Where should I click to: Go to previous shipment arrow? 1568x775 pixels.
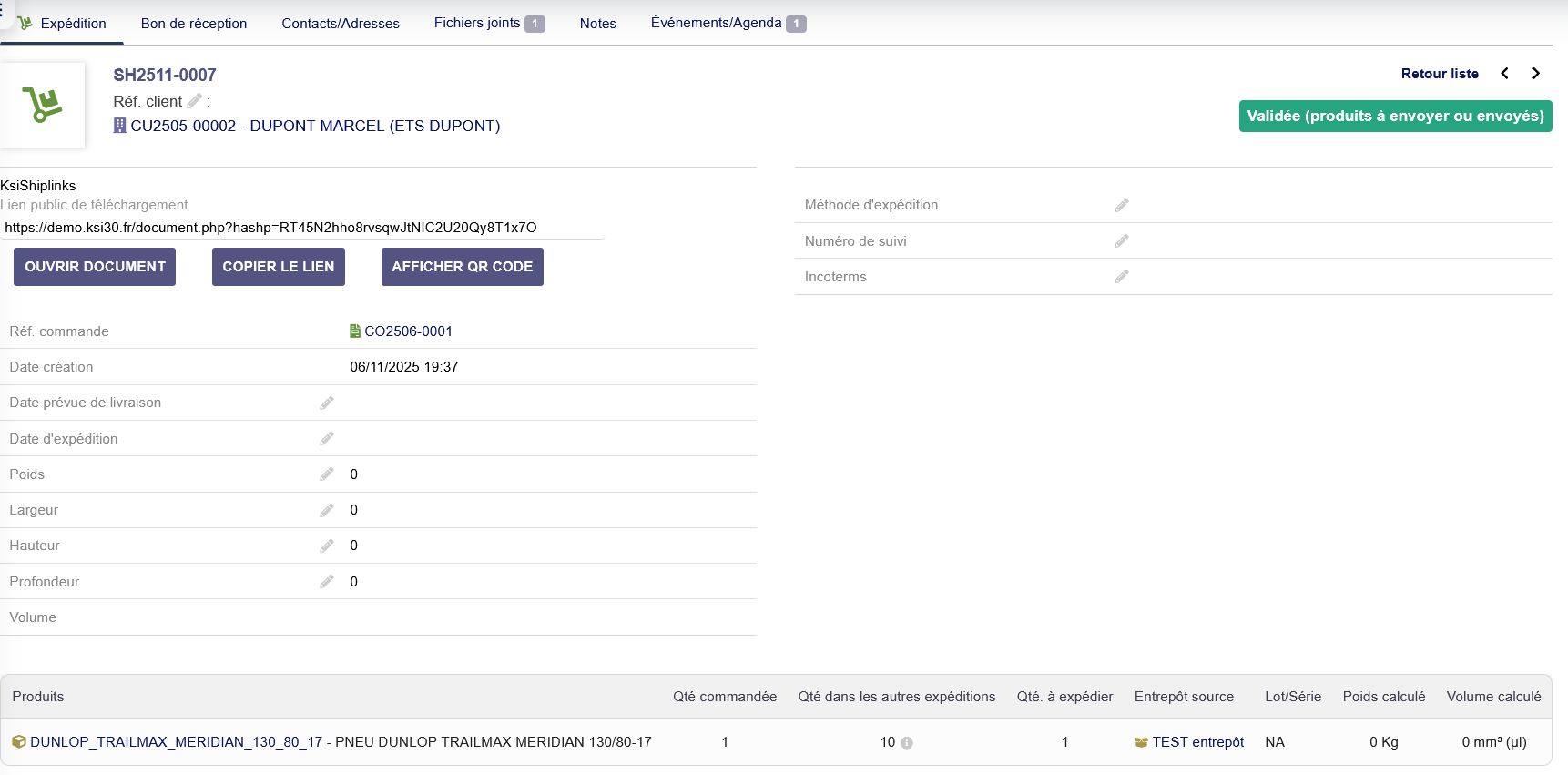coord(1504,74)
